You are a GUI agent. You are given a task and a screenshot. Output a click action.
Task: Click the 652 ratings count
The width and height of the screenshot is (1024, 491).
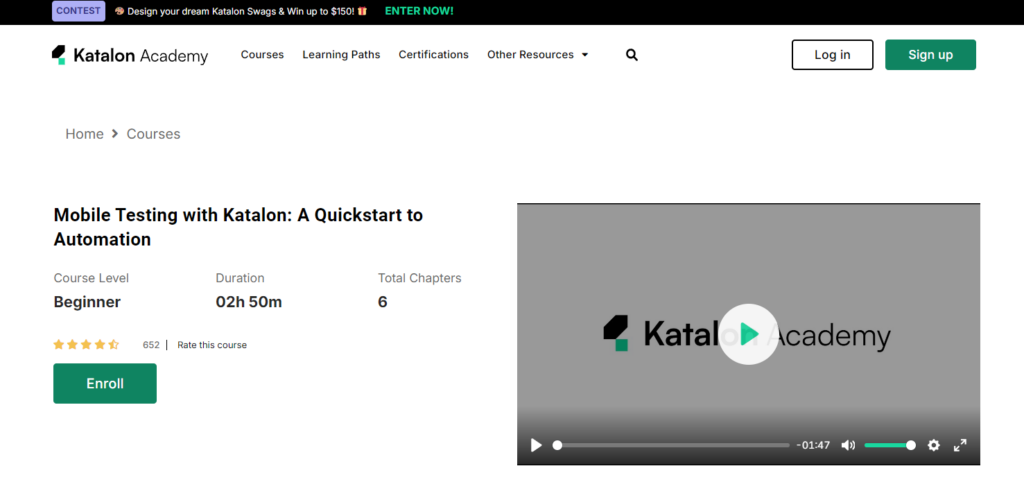pyautogui.click(x=151, y=345)
